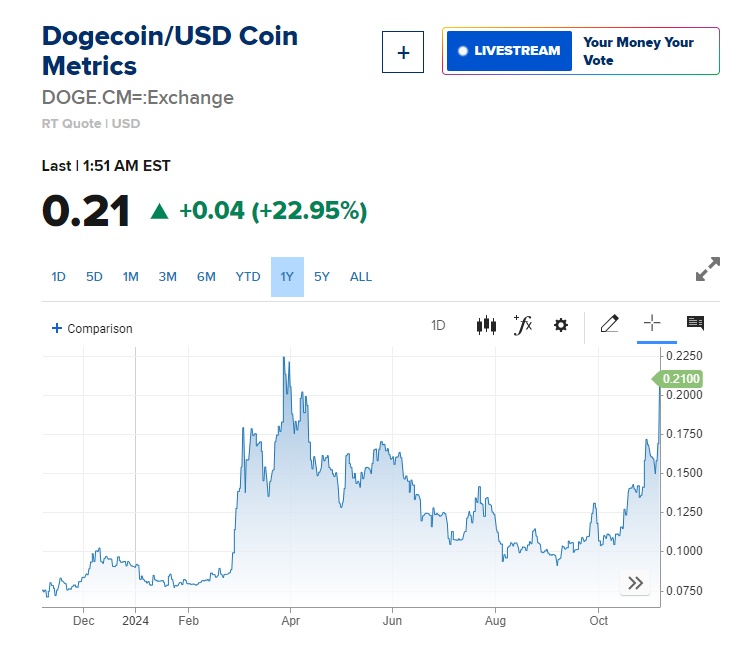Open the chart events comment icon
The image size is (743, 653).
point(696,323)
